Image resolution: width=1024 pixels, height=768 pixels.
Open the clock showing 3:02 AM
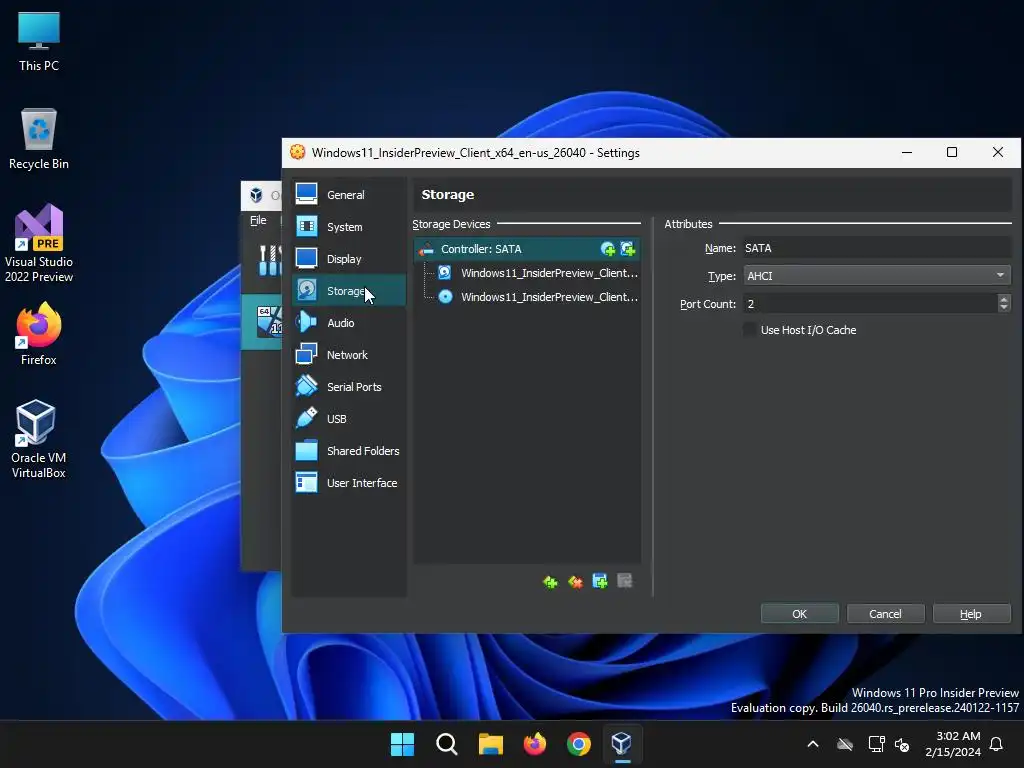[953, 744]
